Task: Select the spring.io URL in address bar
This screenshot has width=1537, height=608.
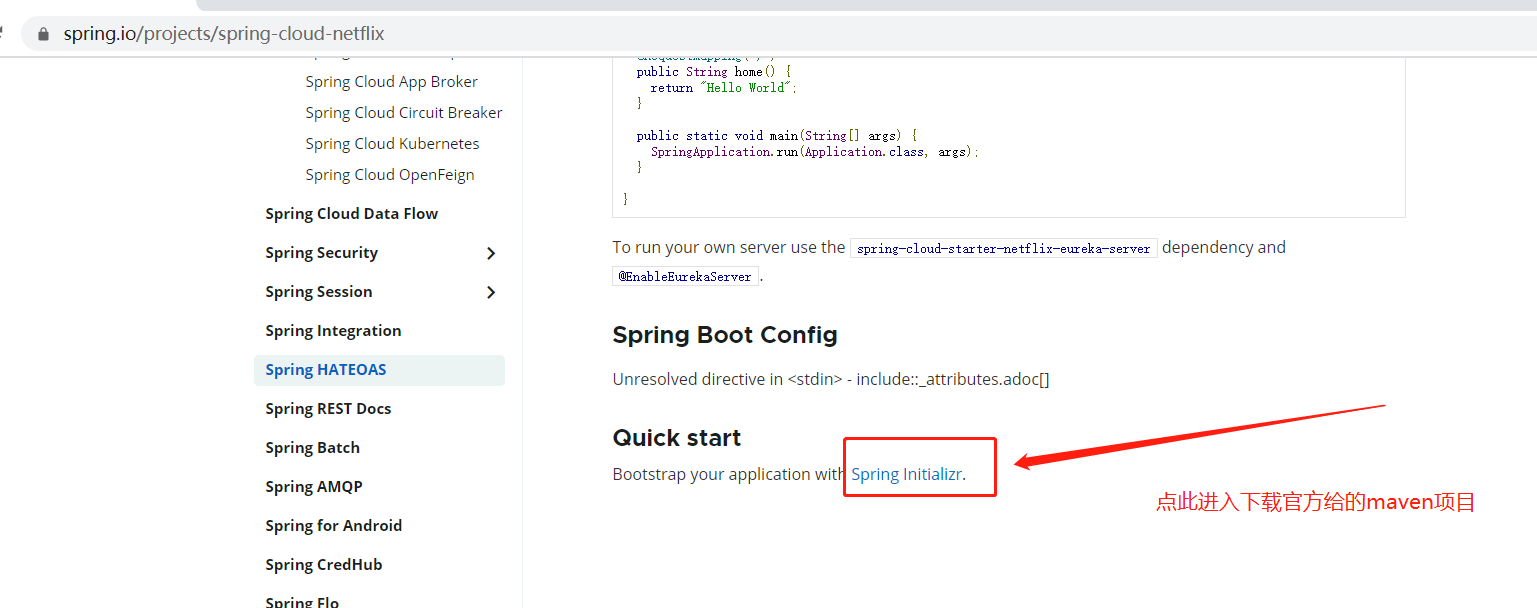Action: click(224, 34)
